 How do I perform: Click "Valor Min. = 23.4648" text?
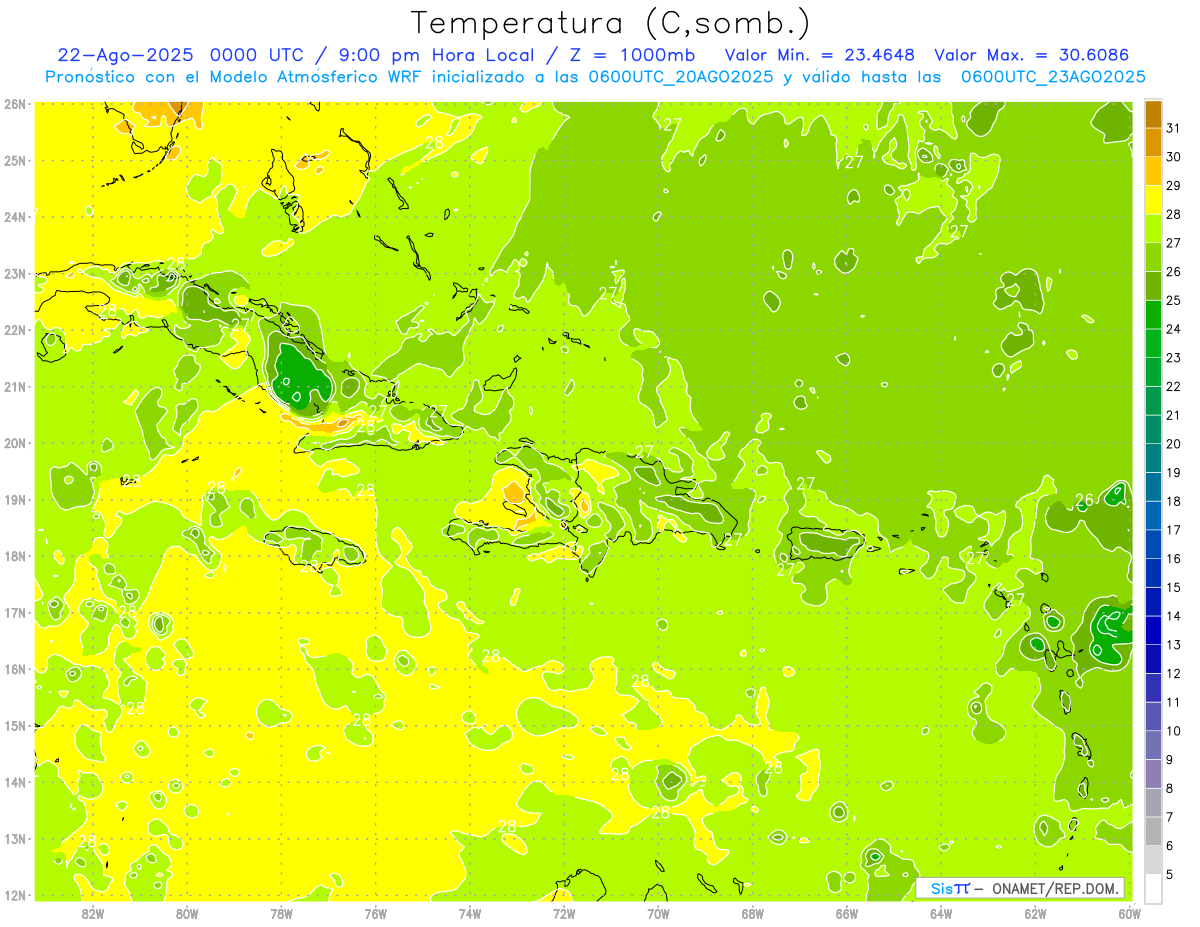821,55
